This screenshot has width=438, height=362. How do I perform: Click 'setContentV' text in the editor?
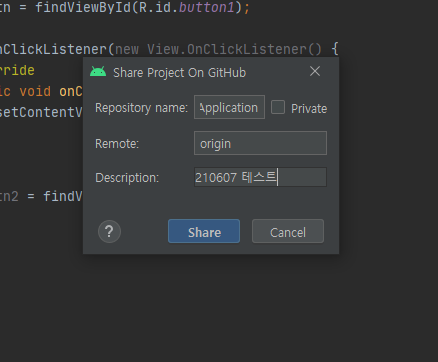click(x=41, y=112)
